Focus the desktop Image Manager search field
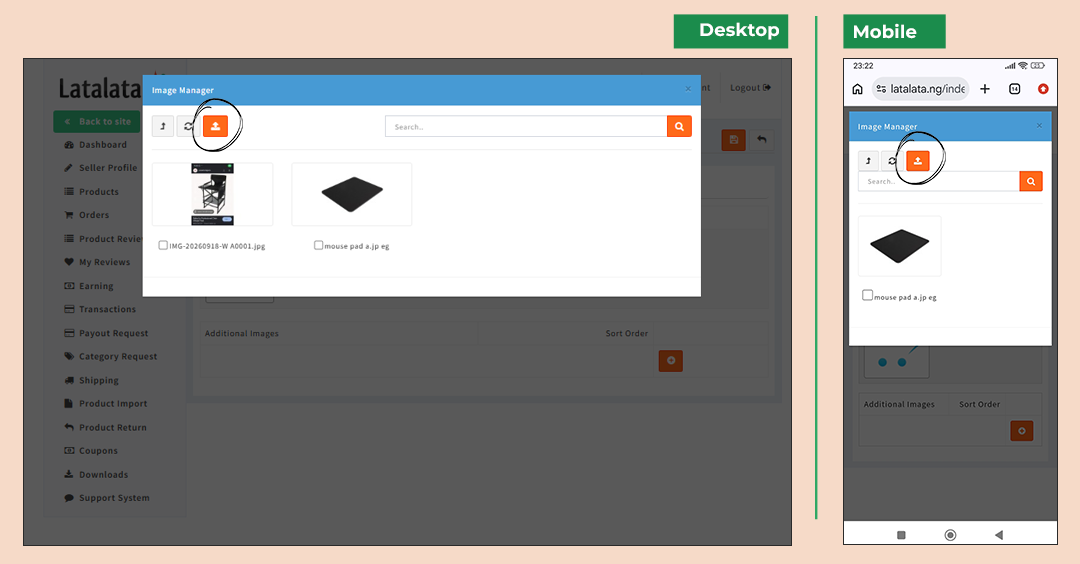This screenshot has height=564, width=1080. pyautogui.click(x=526, y=127)
